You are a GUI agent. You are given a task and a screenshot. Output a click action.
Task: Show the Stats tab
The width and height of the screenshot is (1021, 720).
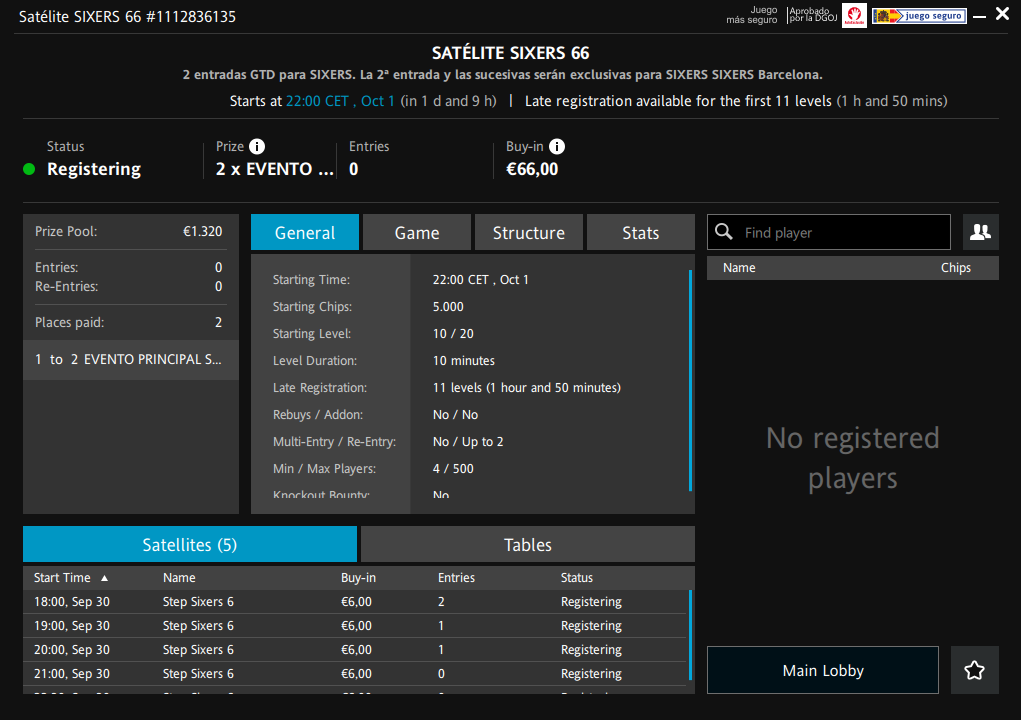pyautogui.click(x=640, y=232)
